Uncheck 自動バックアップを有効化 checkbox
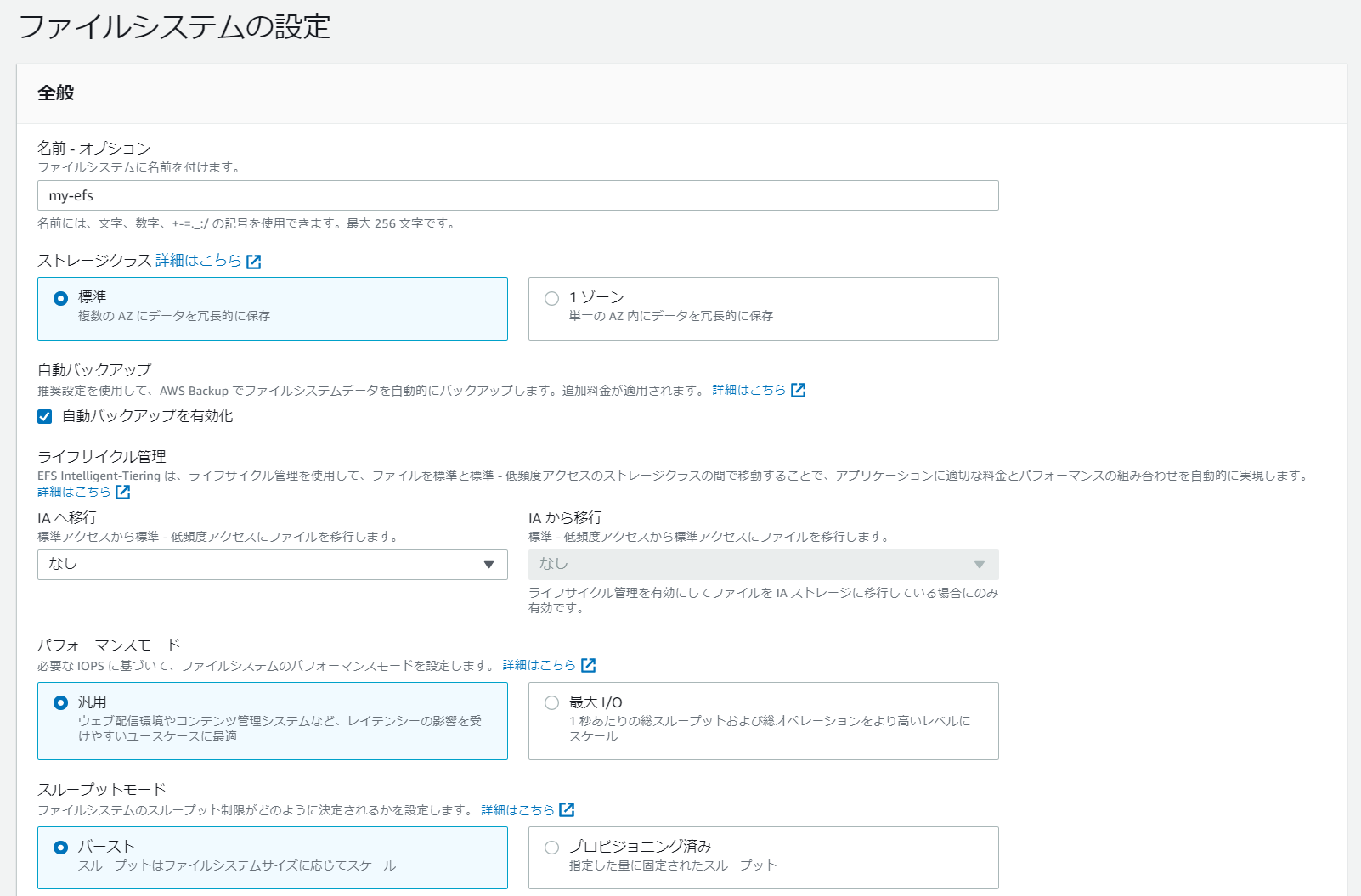This screenshot has width=1361, height=896. pos(45,416)
